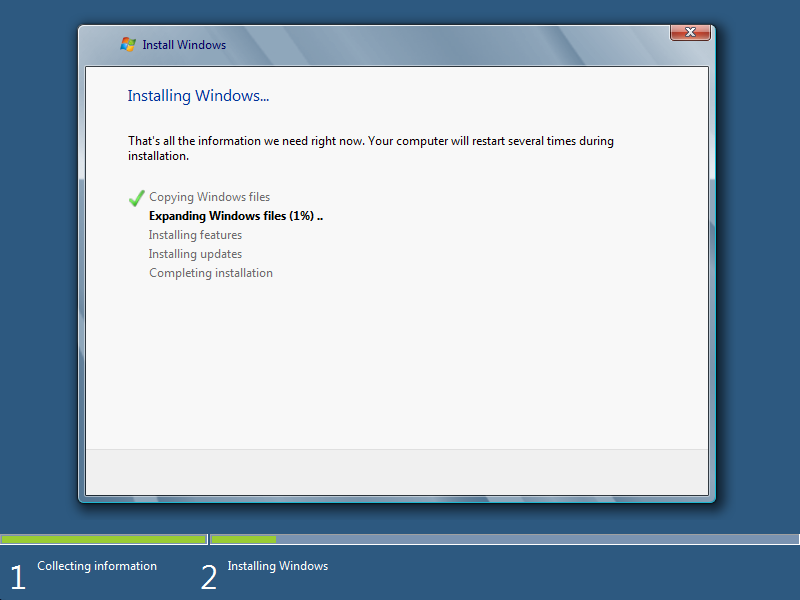This screenshot has height=600, width=800.
Task: Select the Copying Windows files step
Action: pos(209,197)
